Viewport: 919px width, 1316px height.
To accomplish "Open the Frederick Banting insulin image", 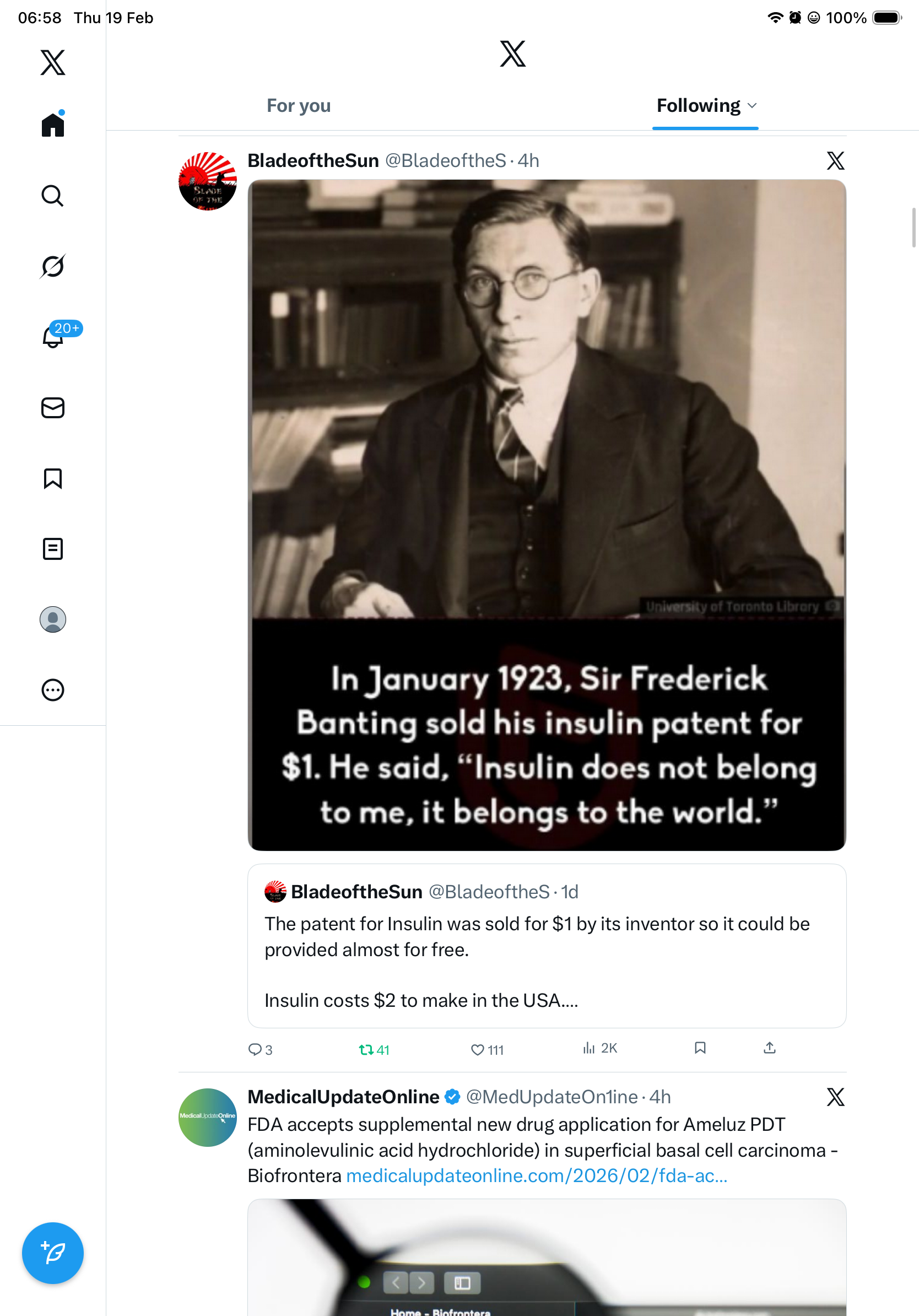I will click(x=547, y=515).
